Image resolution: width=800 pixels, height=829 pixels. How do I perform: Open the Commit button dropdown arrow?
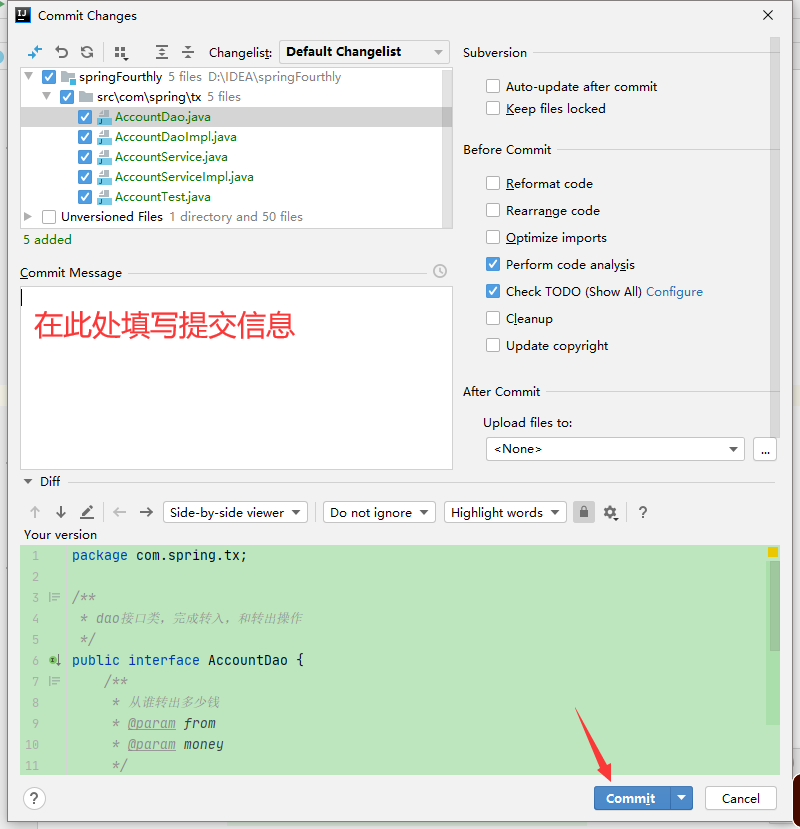(682, 798)
